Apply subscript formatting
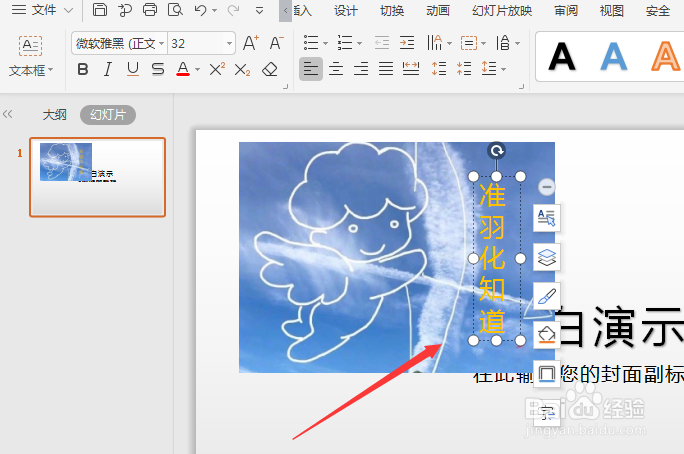Image resolution: width=684 pixels, height=454 pixels. (x=242, y=70)
